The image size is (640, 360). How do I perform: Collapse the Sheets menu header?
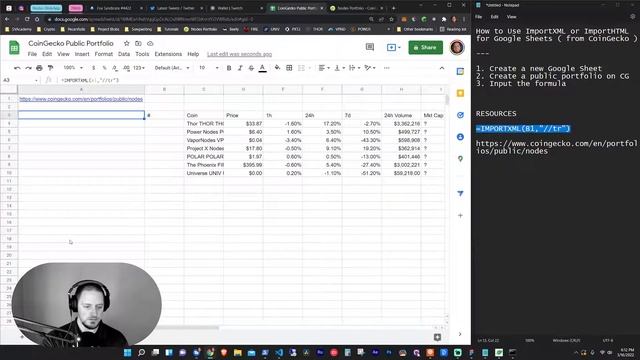coord(442,68)
